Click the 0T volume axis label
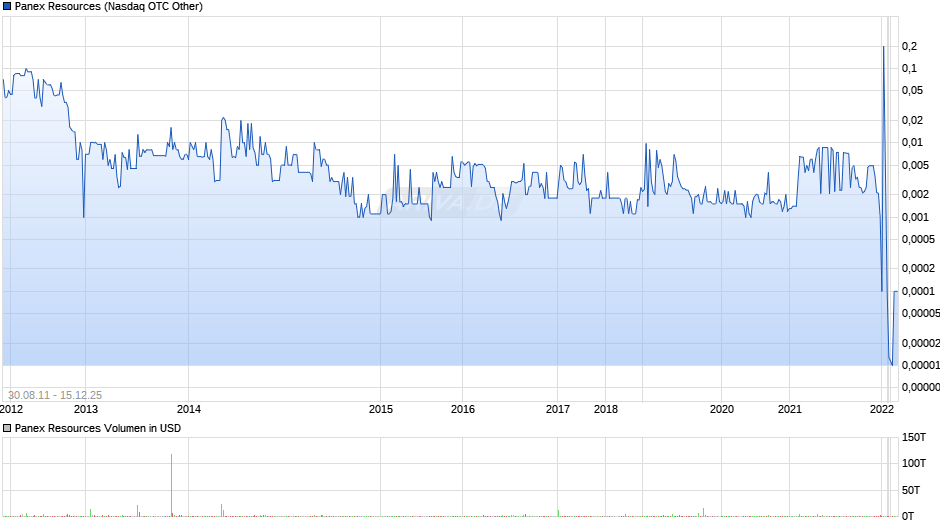The height and width of the screenshot is (526, 940). click(908, 516)
